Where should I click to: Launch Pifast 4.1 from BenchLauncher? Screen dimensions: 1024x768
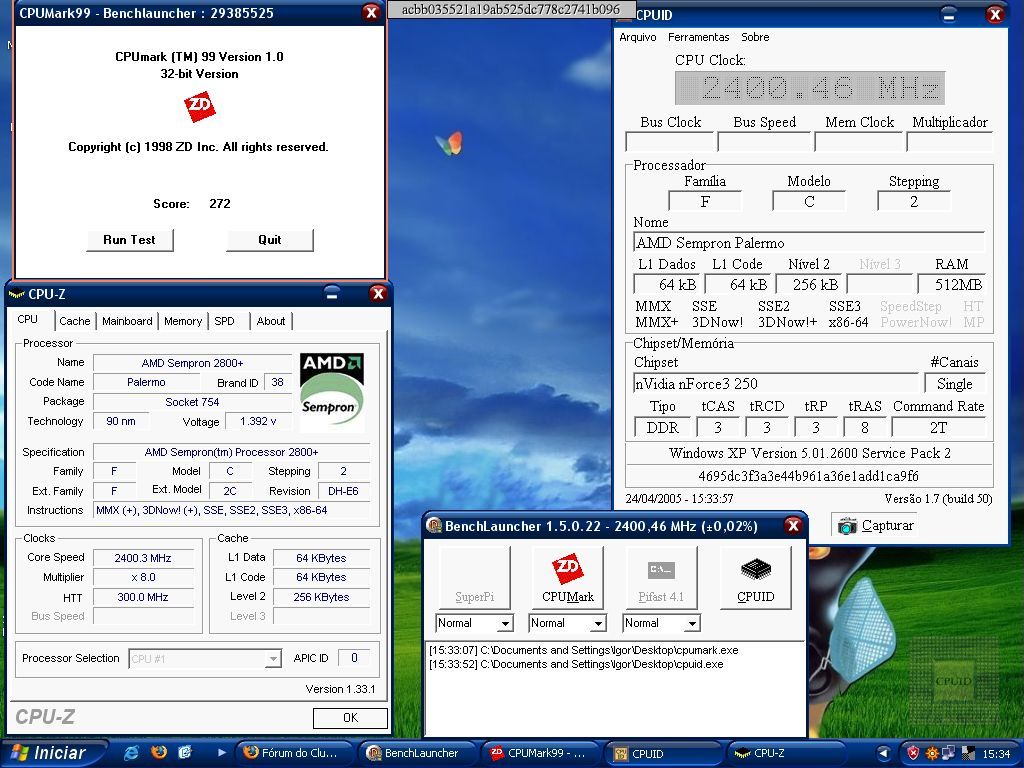coord(661,578)
